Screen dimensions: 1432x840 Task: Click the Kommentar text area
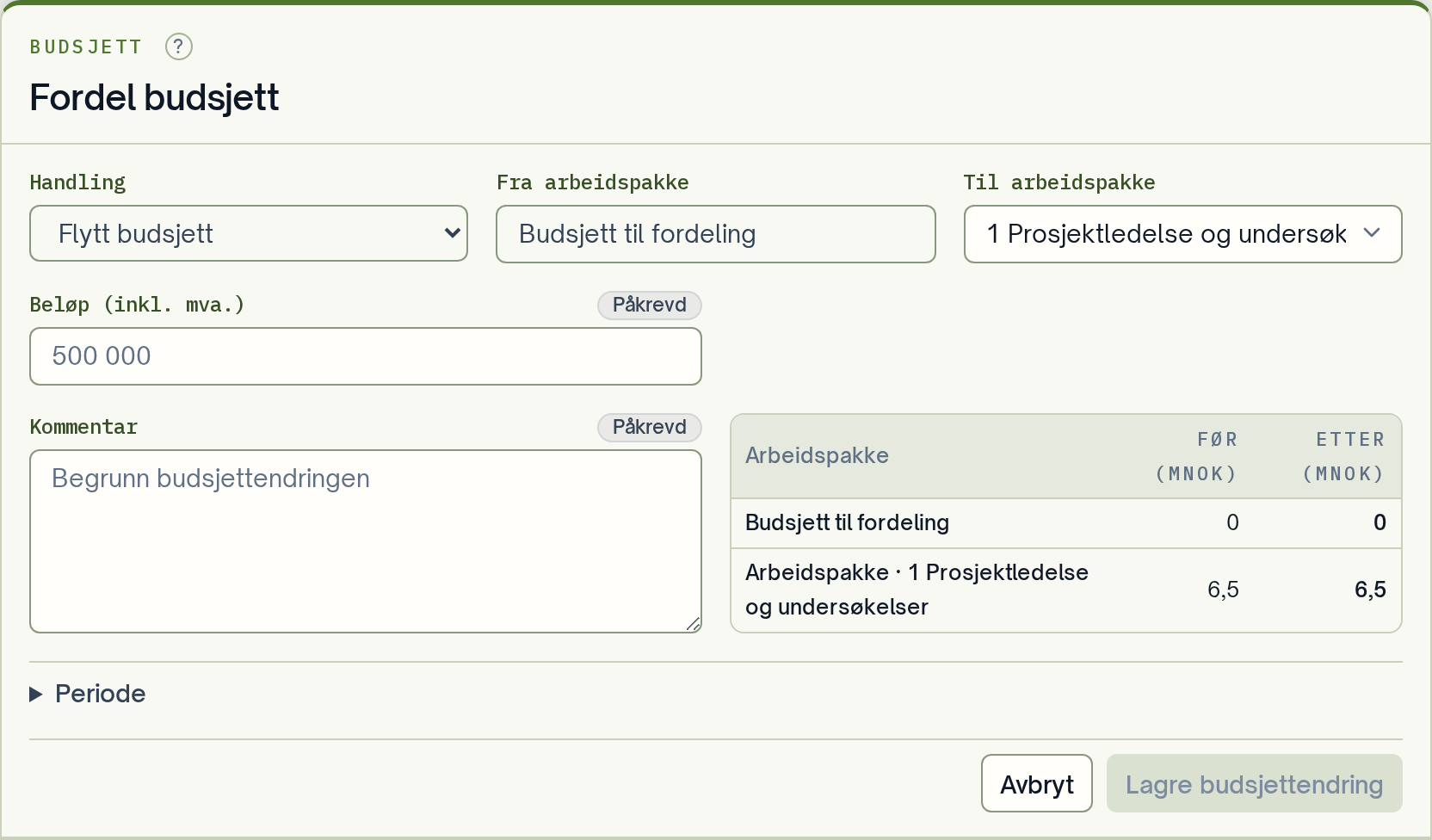(366, 541)
